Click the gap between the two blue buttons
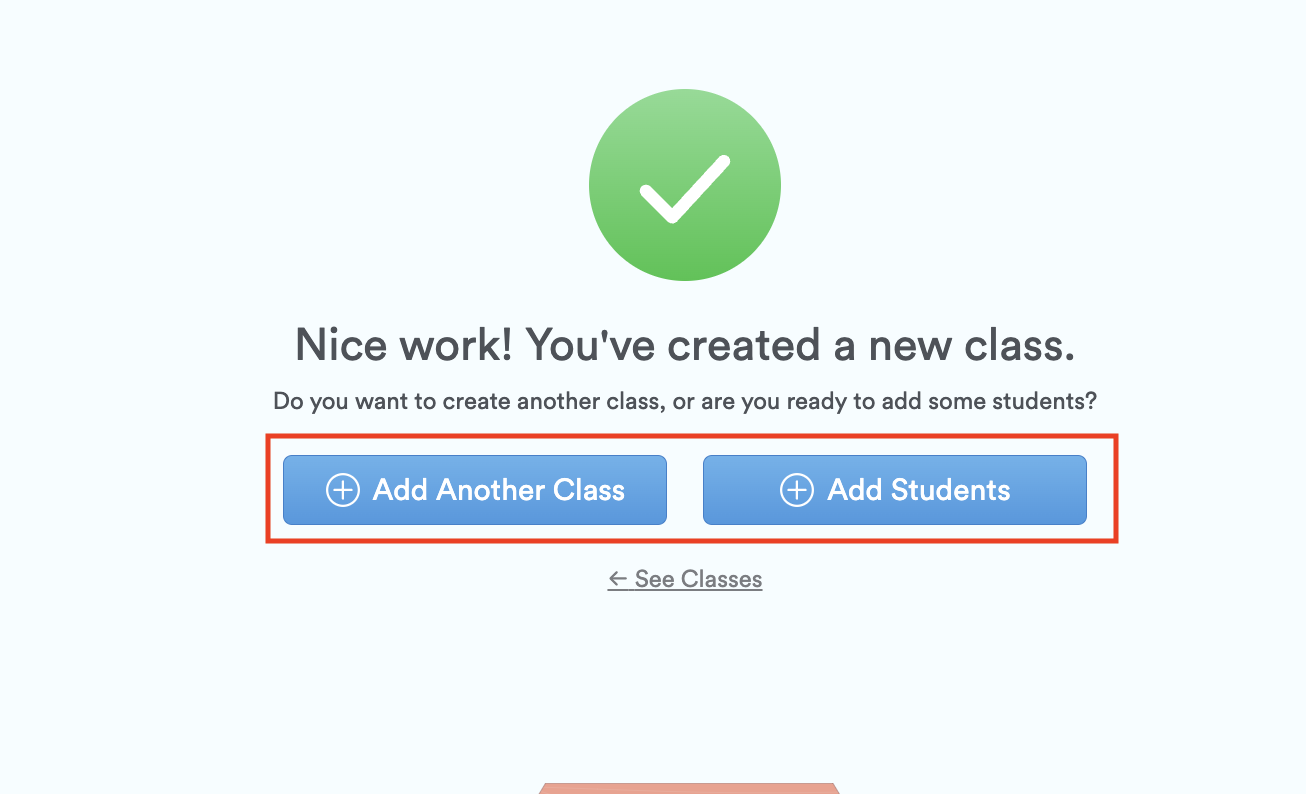 [x=685, y=490]
